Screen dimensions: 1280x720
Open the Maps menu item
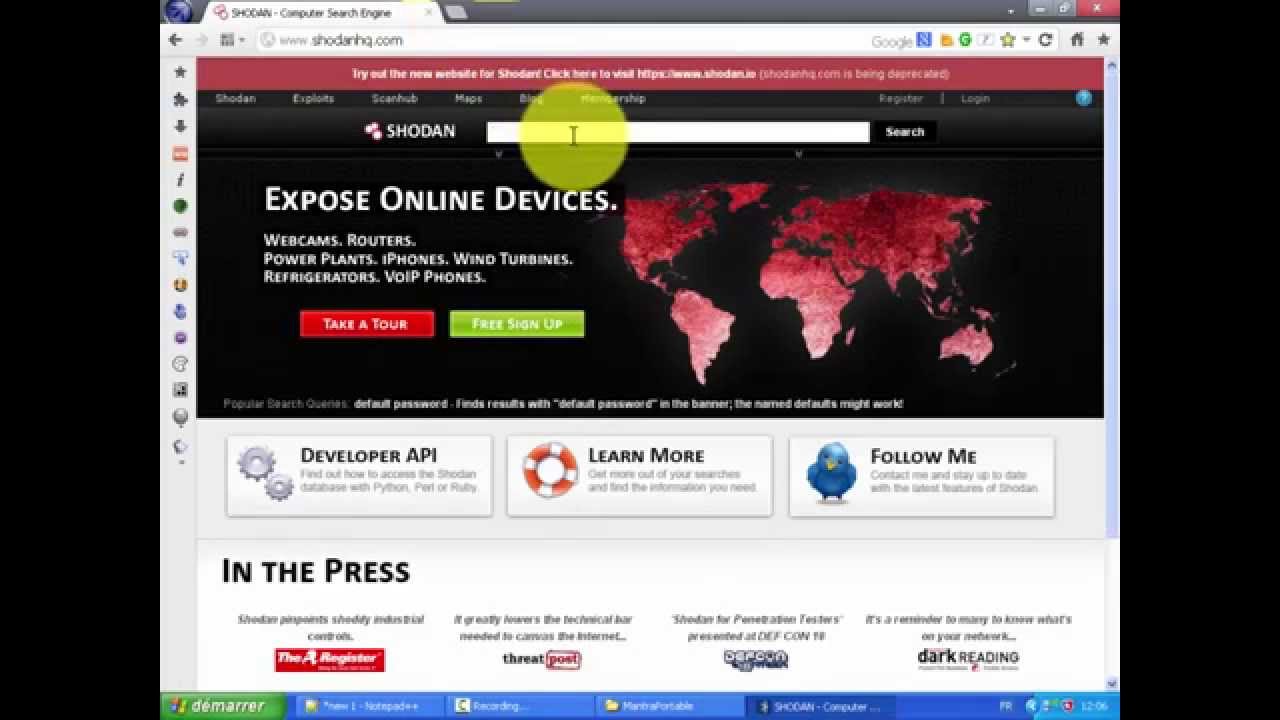tap(468, 98)
